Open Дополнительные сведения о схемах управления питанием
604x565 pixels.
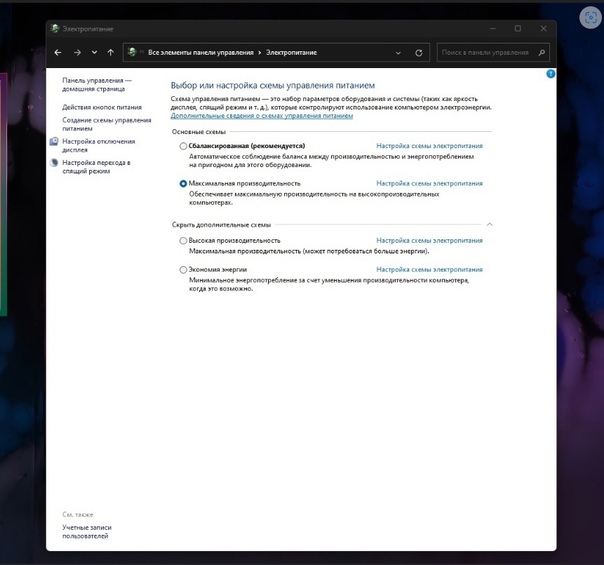(x=261, y=116)
